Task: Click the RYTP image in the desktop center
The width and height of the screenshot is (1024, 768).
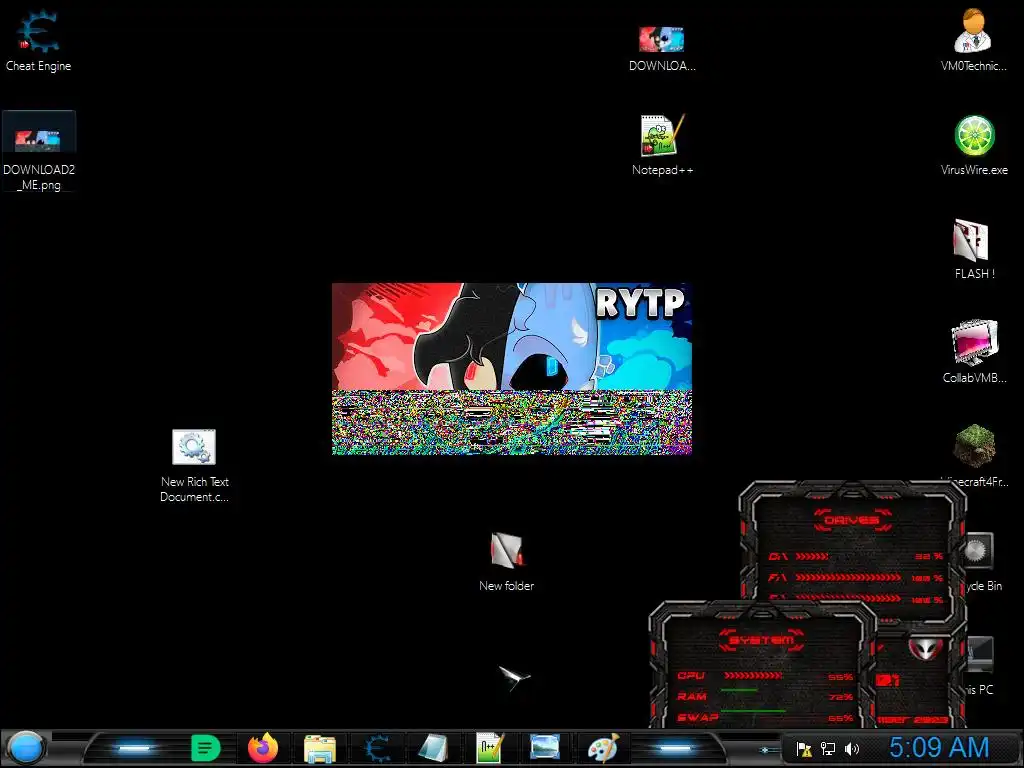Action: [511, 368]
